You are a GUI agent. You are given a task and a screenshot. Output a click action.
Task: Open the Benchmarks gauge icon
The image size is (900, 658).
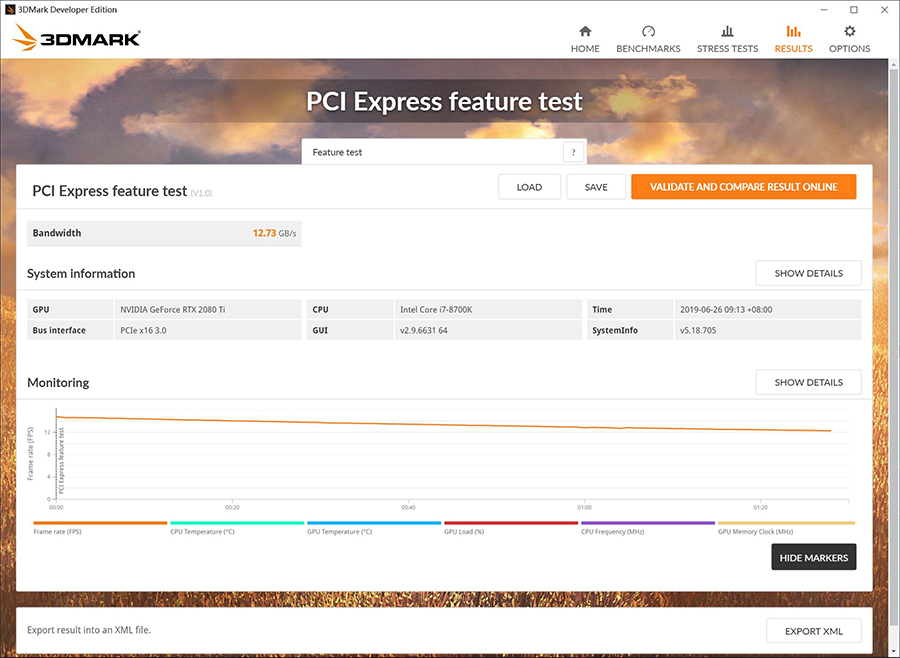pos(648,31)
